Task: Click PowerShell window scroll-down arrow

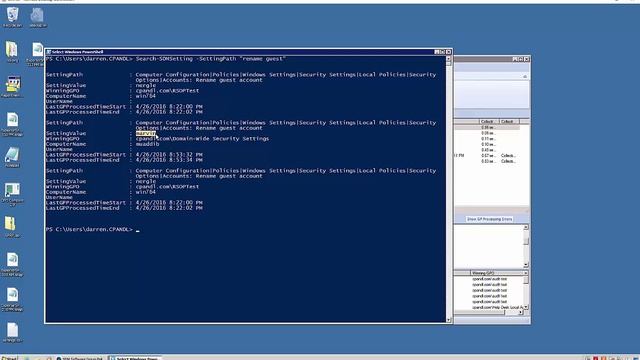Action: pyautogui.click(x=449, y=320)
